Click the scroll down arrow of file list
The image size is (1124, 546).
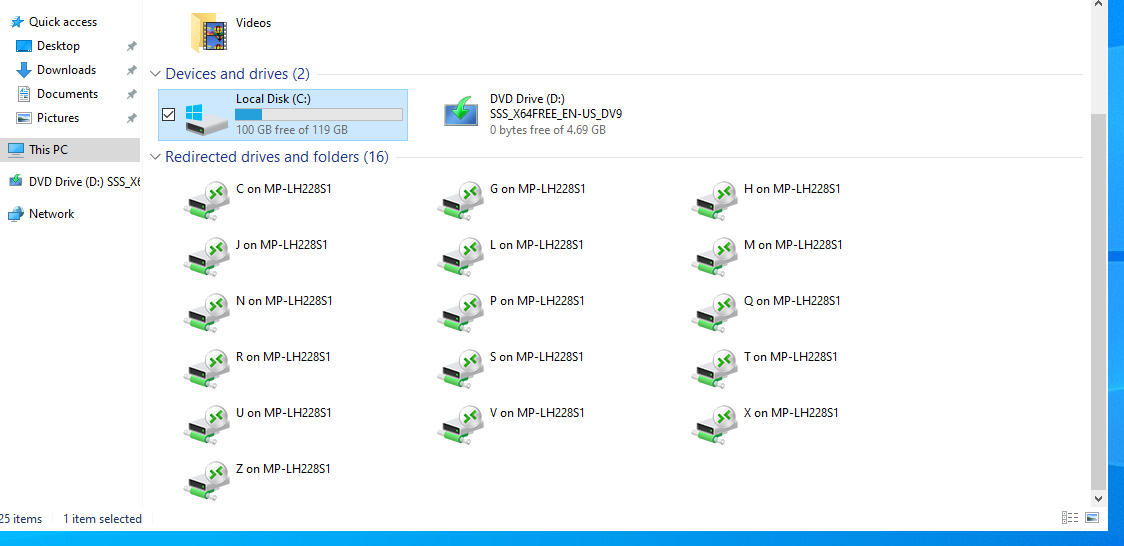(x=1099, y=497)
